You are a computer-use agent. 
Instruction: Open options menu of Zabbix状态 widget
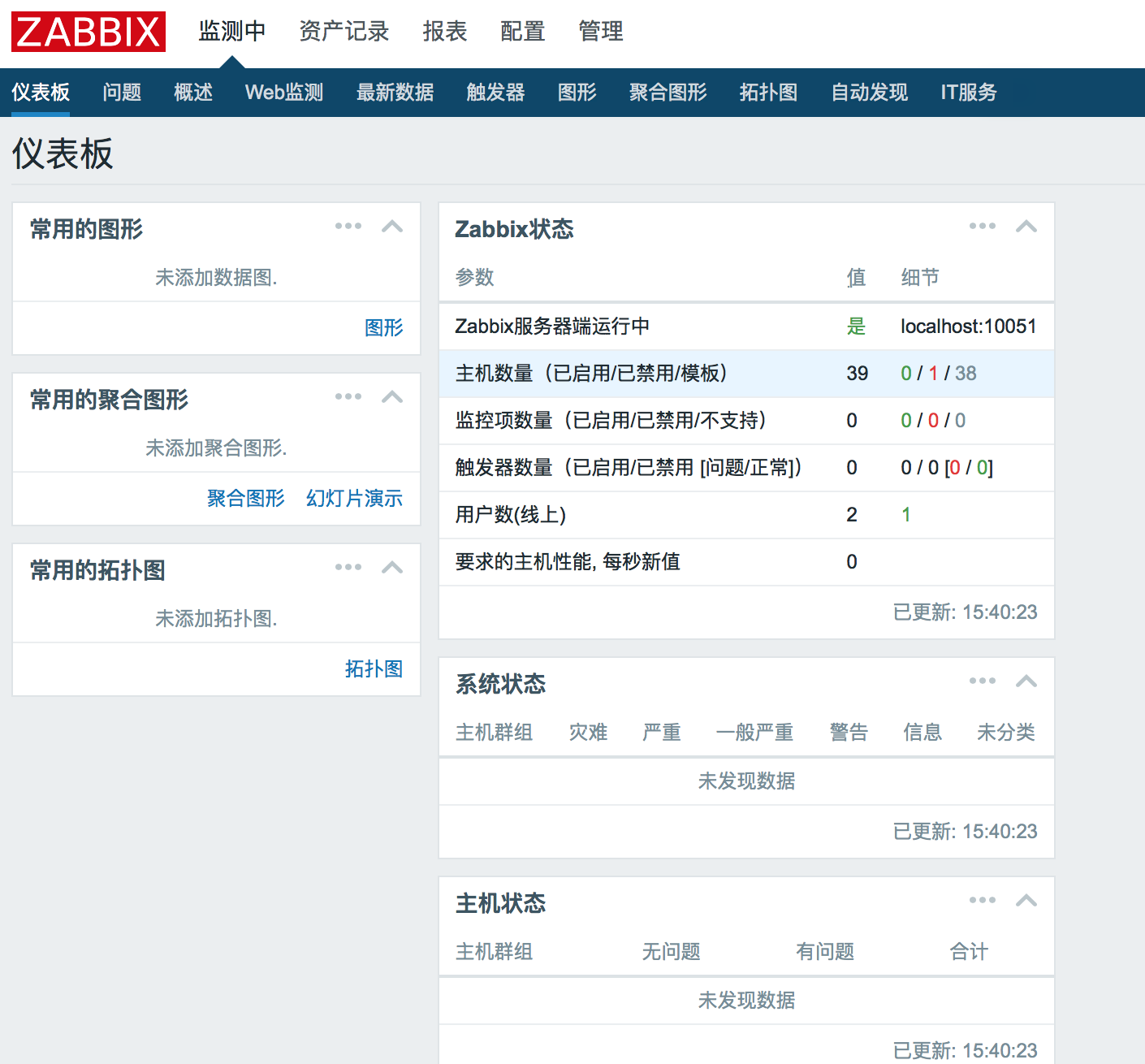[983, 227]
